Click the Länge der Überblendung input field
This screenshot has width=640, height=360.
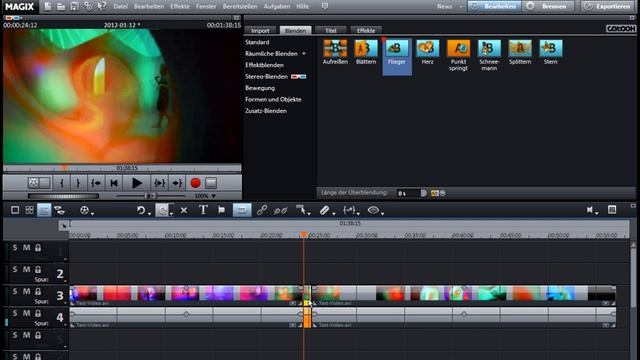(x=408, y=193)
